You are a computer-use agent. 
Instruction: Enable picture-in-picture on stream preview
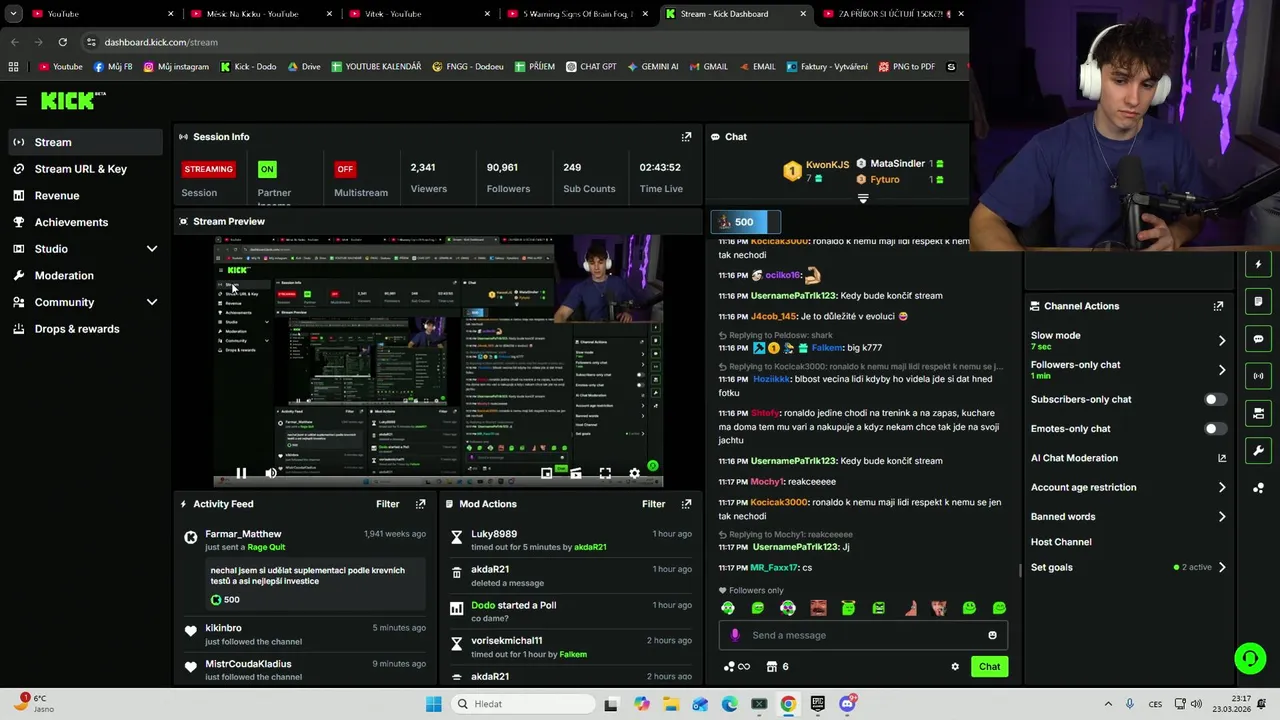pos(546,473)
